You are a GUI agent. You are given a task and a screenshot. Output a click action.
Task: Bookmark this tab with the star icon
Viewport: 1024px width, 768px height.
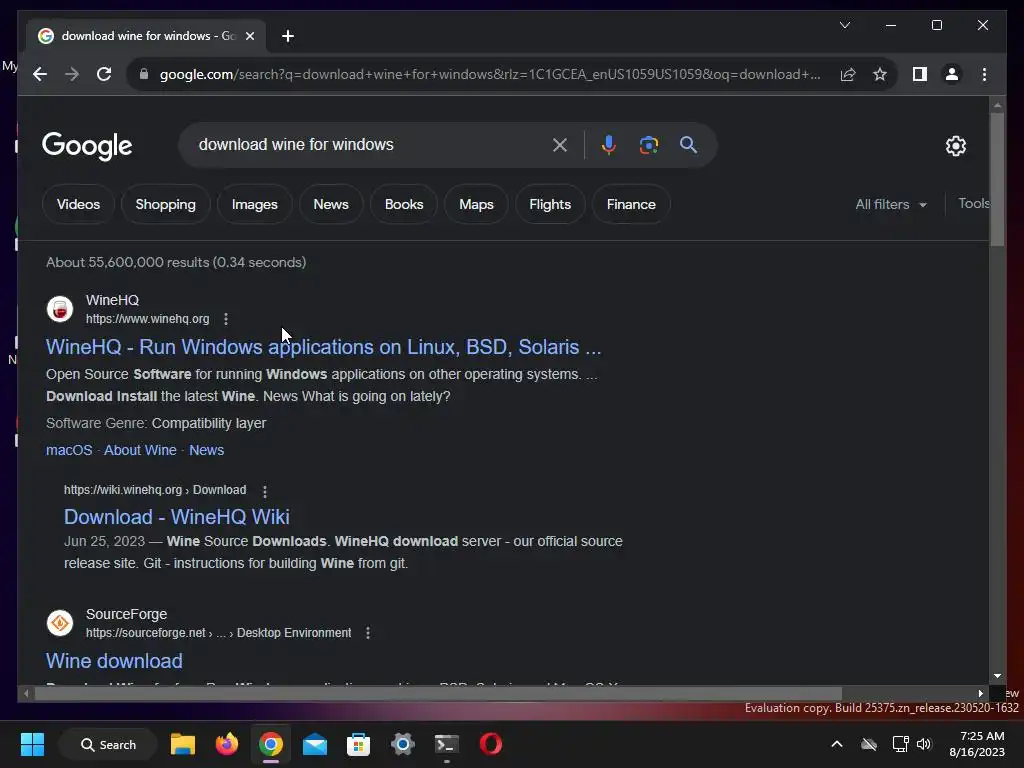(x=880, y=74)
